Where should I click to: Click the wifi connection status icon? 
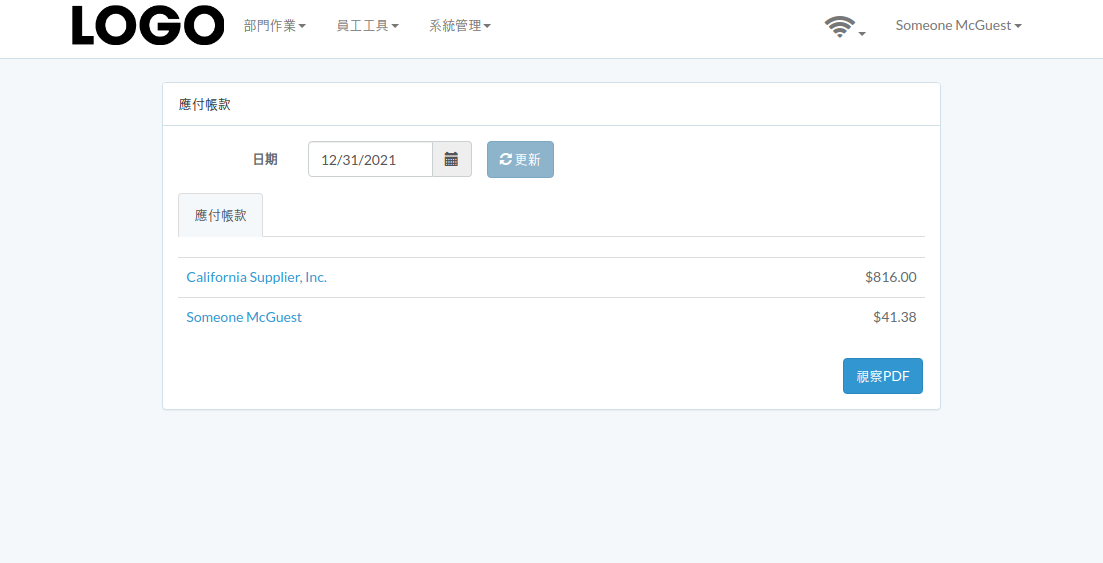point(840,27)
